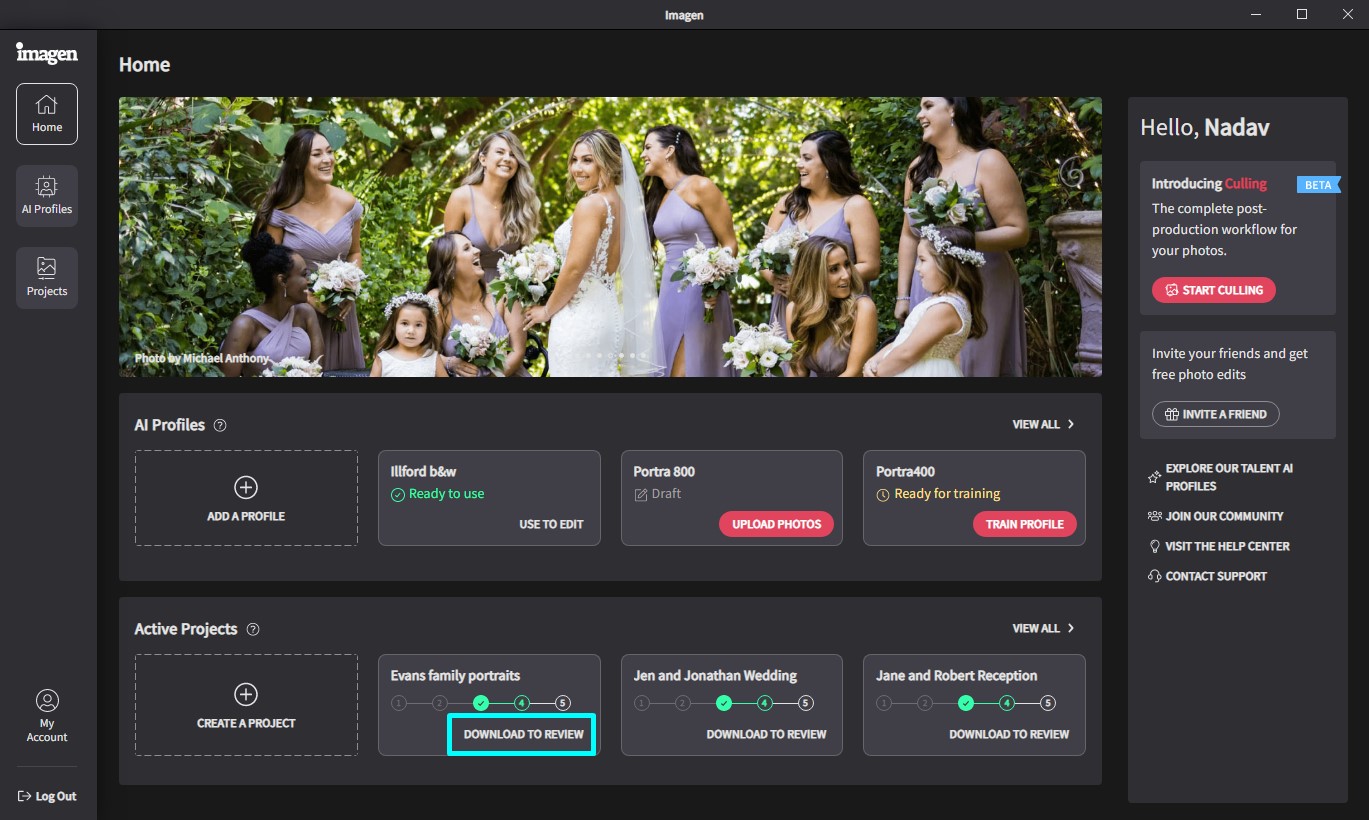Start culling from the beta promo
This screenshot has width=1369, height=820.
(x=1213, y=290)
